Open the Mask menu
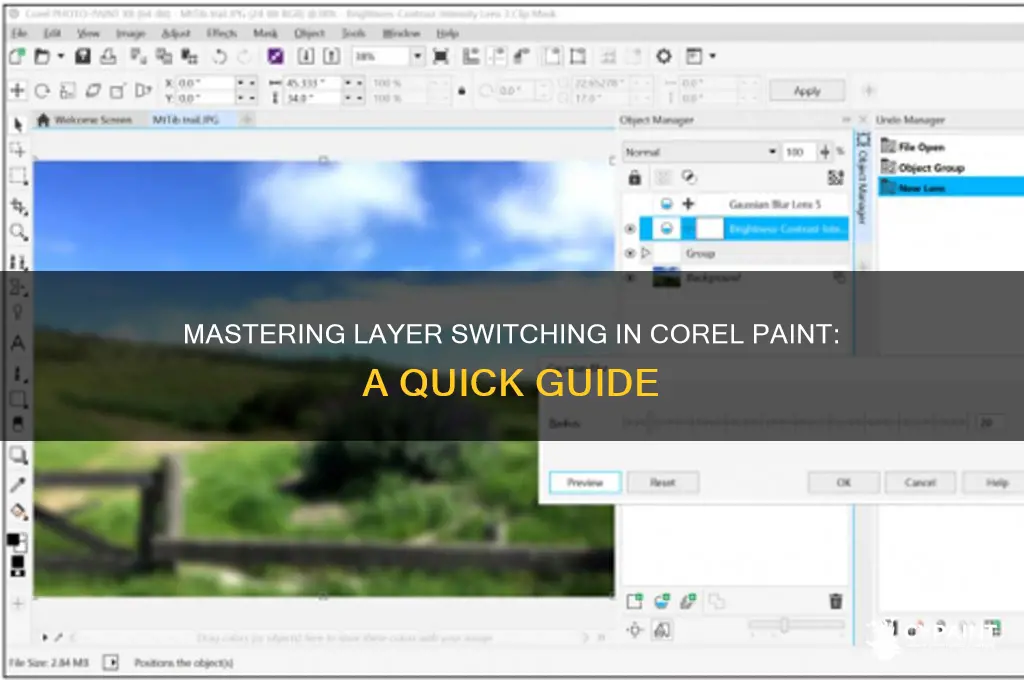This screenshot has height=680, width=1024. (265, 33)
